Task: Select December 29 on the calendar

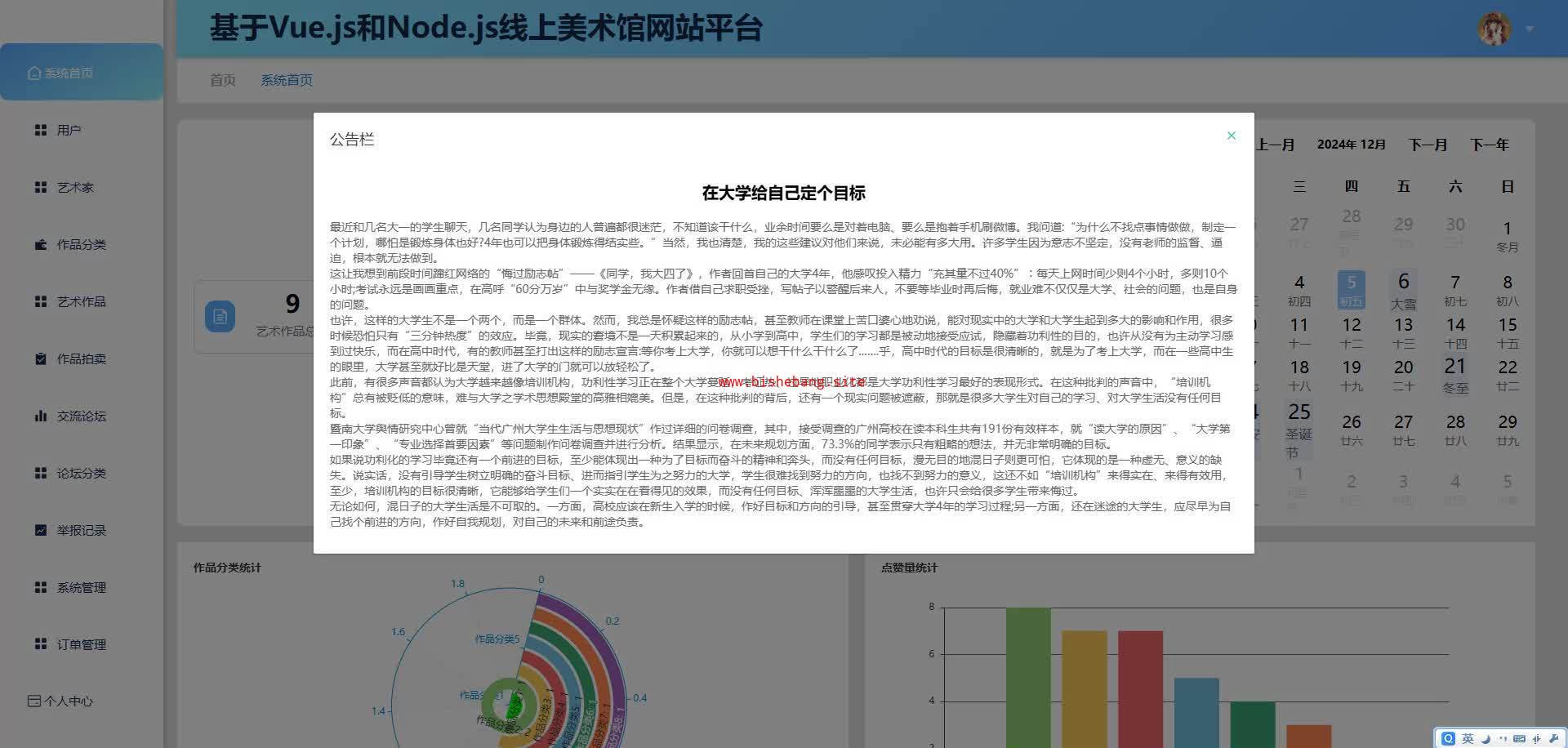Action: point(1508,430)
